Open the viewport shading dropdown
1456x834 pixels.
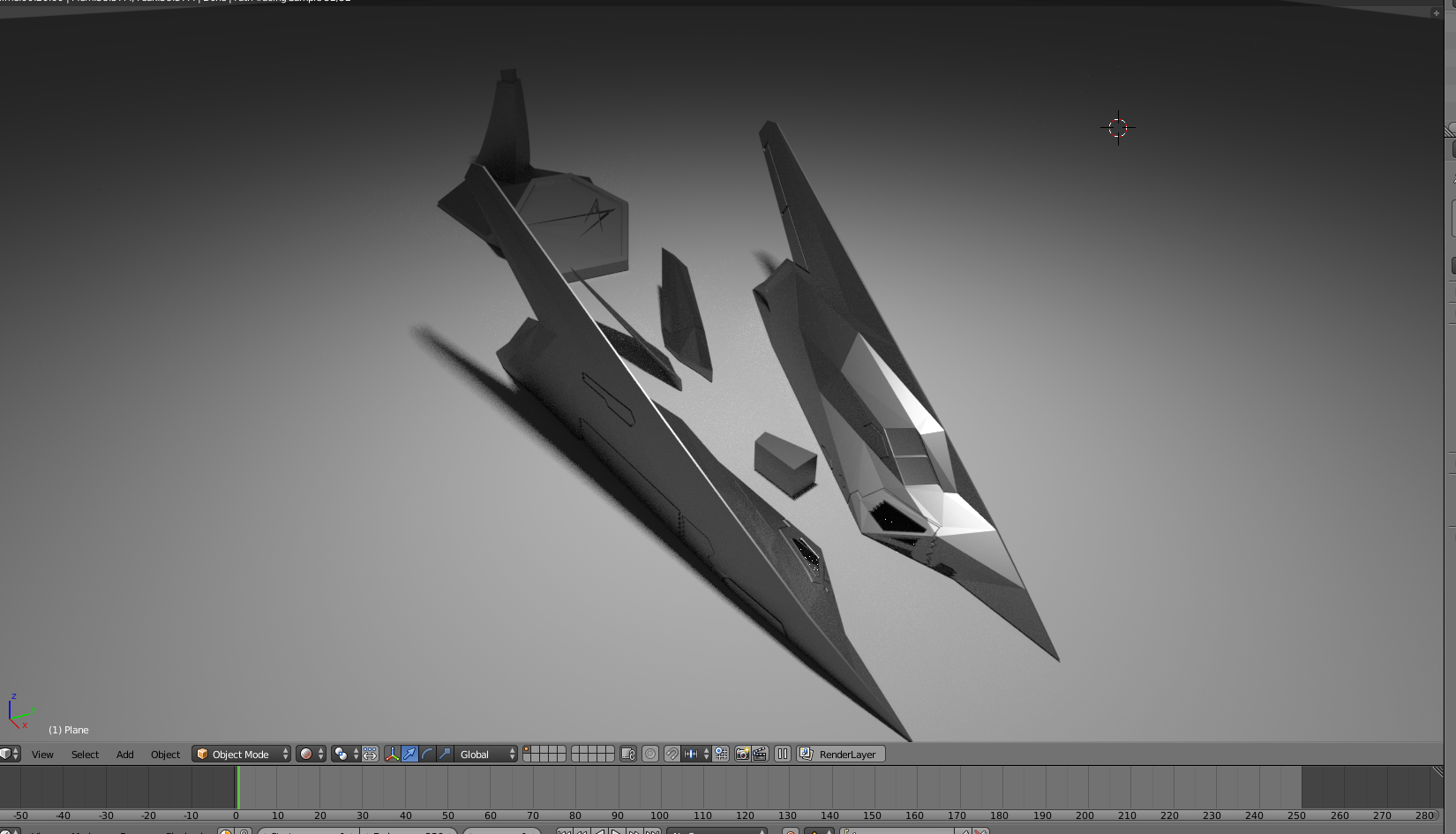click(311, 754)
